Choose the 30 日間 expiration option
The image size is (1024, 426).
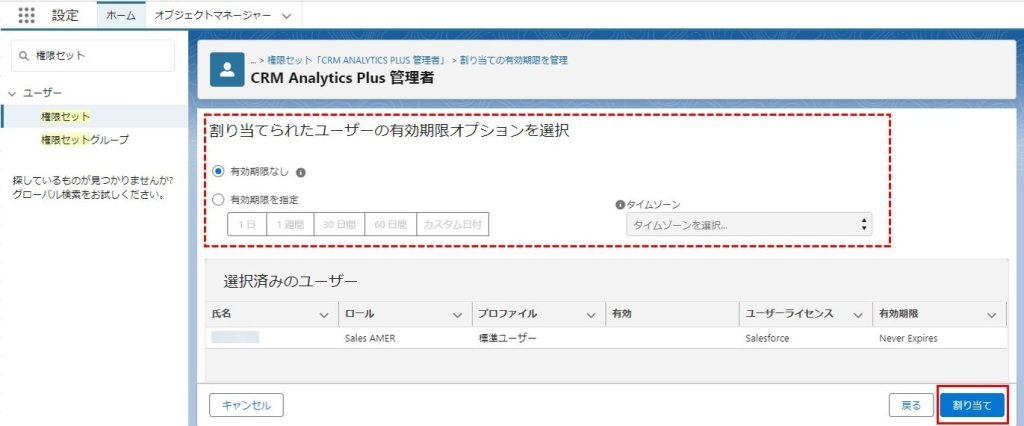[340, 224]
